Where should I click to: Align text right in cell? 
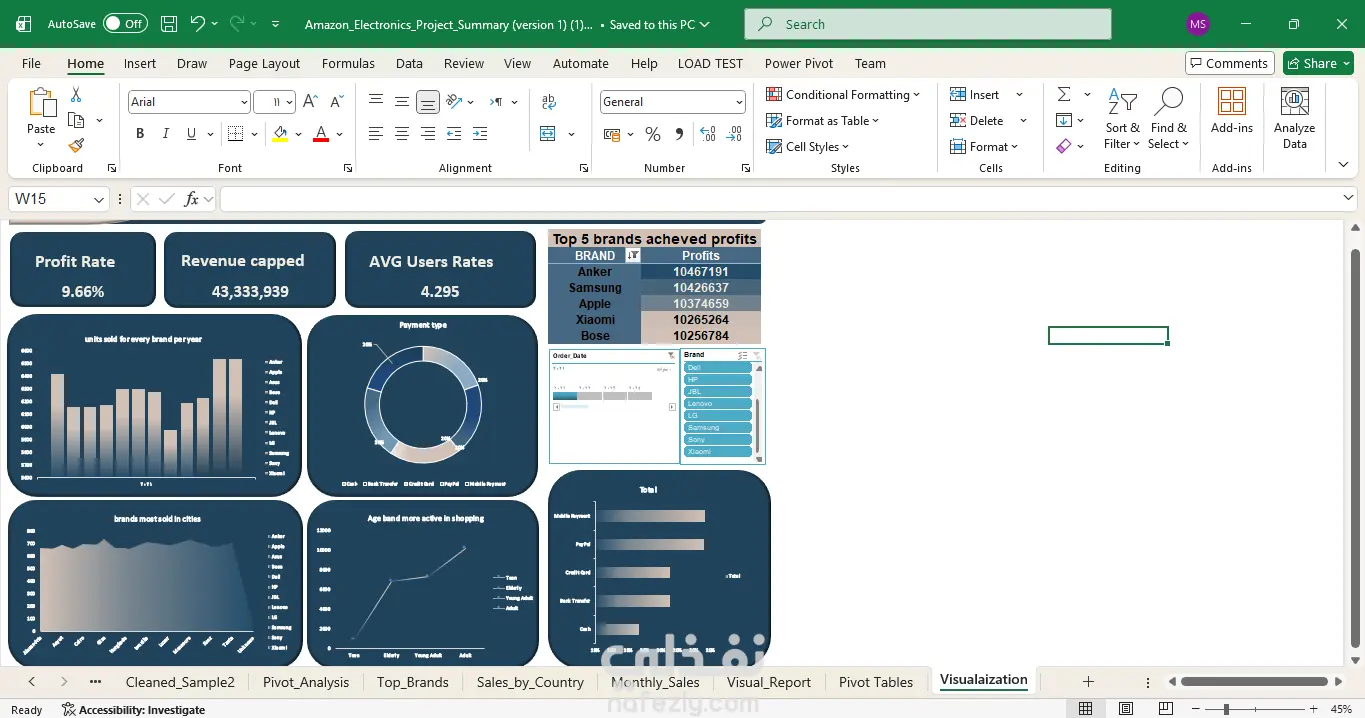(x=428, y=134)
